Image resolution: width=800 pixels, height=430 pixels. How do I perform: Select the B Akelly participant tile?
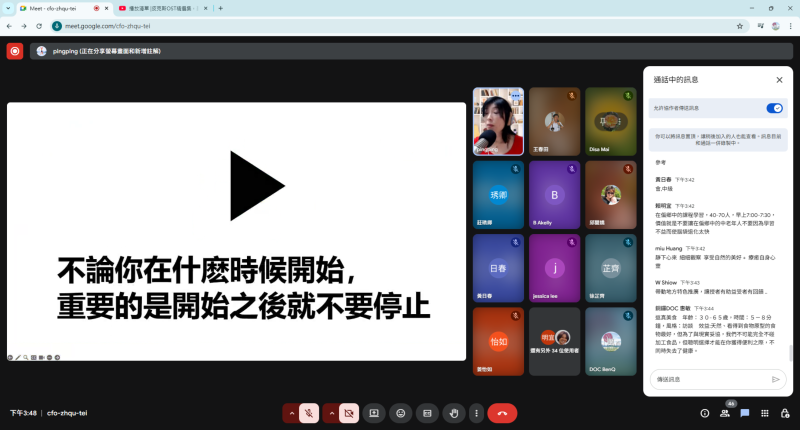[555, 195]
